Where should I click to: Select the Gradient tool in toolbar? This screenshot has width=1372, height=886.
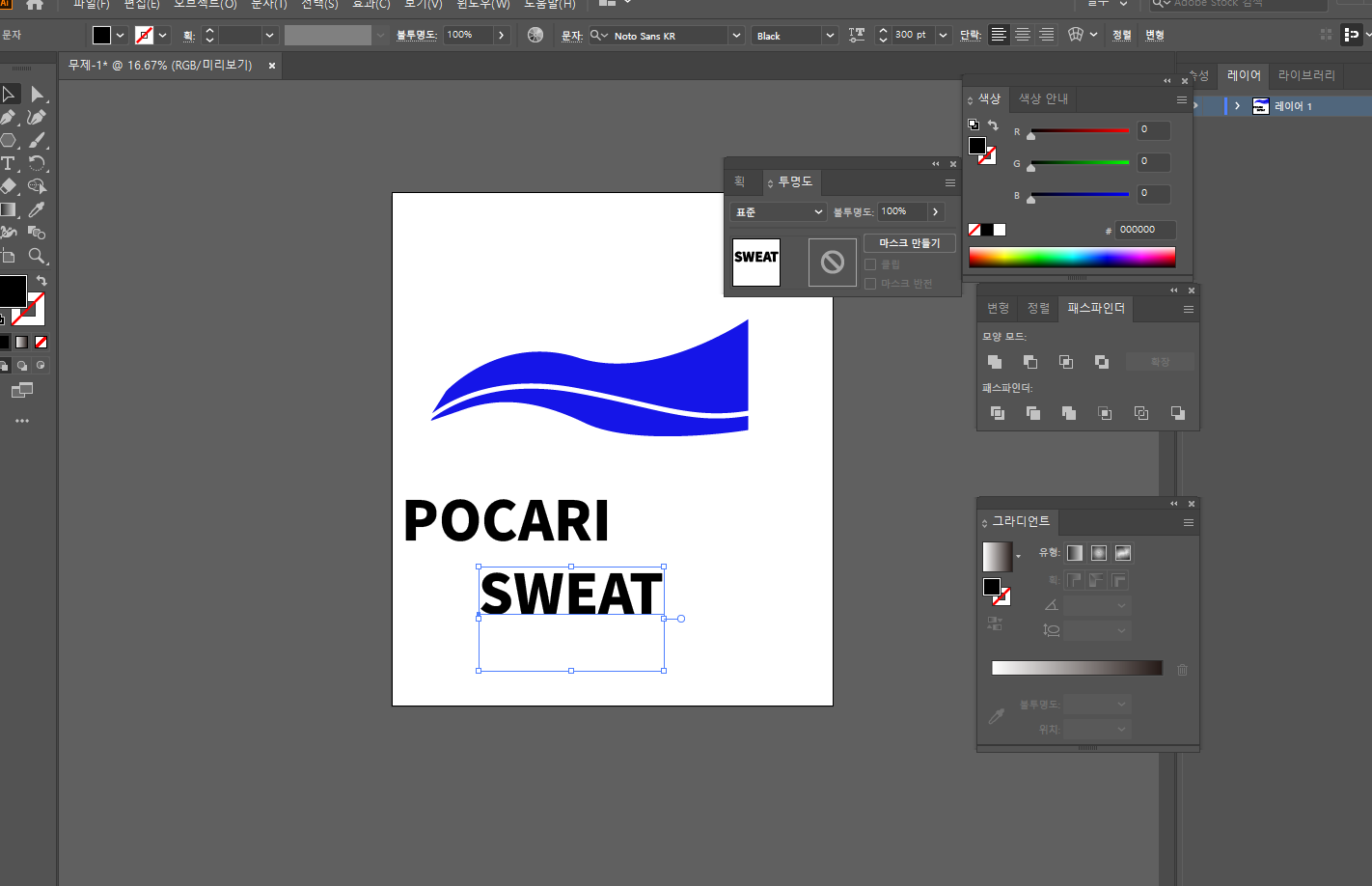[9, 209]
